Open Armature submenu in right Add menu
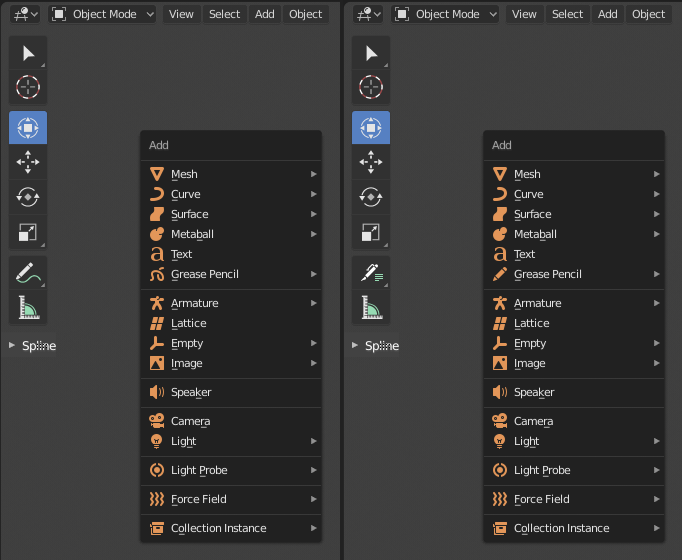 click(x=574, y=303)
